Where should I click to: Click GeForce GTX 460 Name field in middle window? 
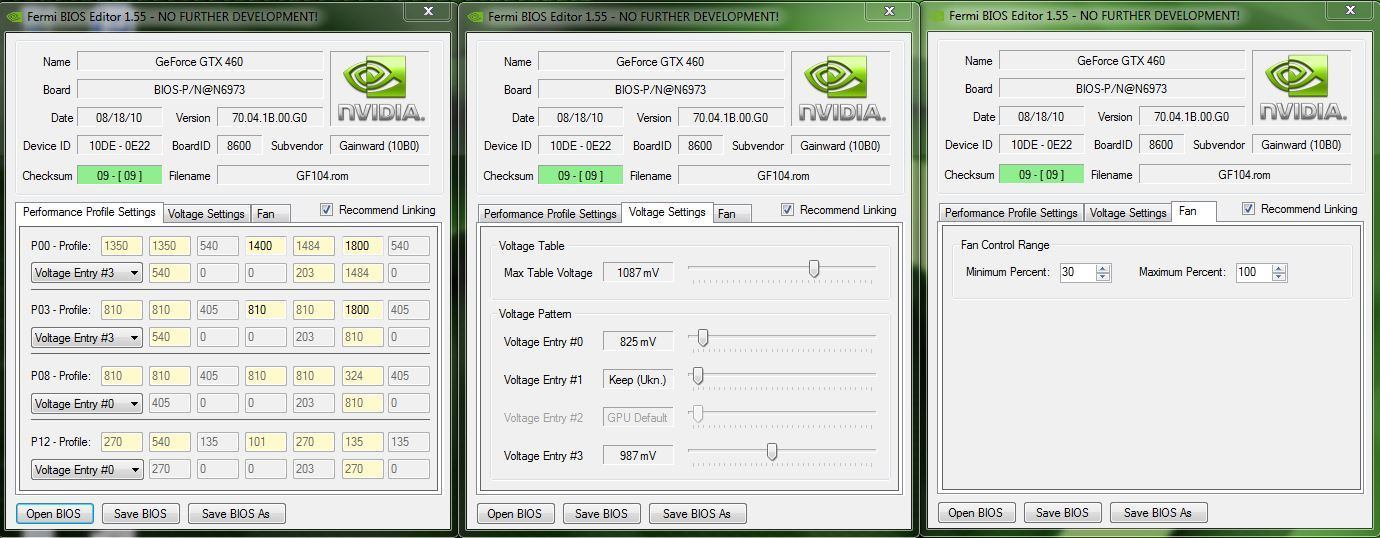[x=660, y=62]
